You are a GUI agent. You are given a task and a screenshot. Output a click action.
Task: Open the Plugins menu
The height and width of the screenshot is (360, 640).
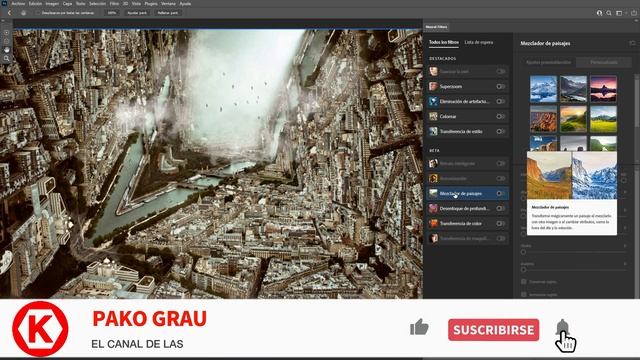coord(151,3)
